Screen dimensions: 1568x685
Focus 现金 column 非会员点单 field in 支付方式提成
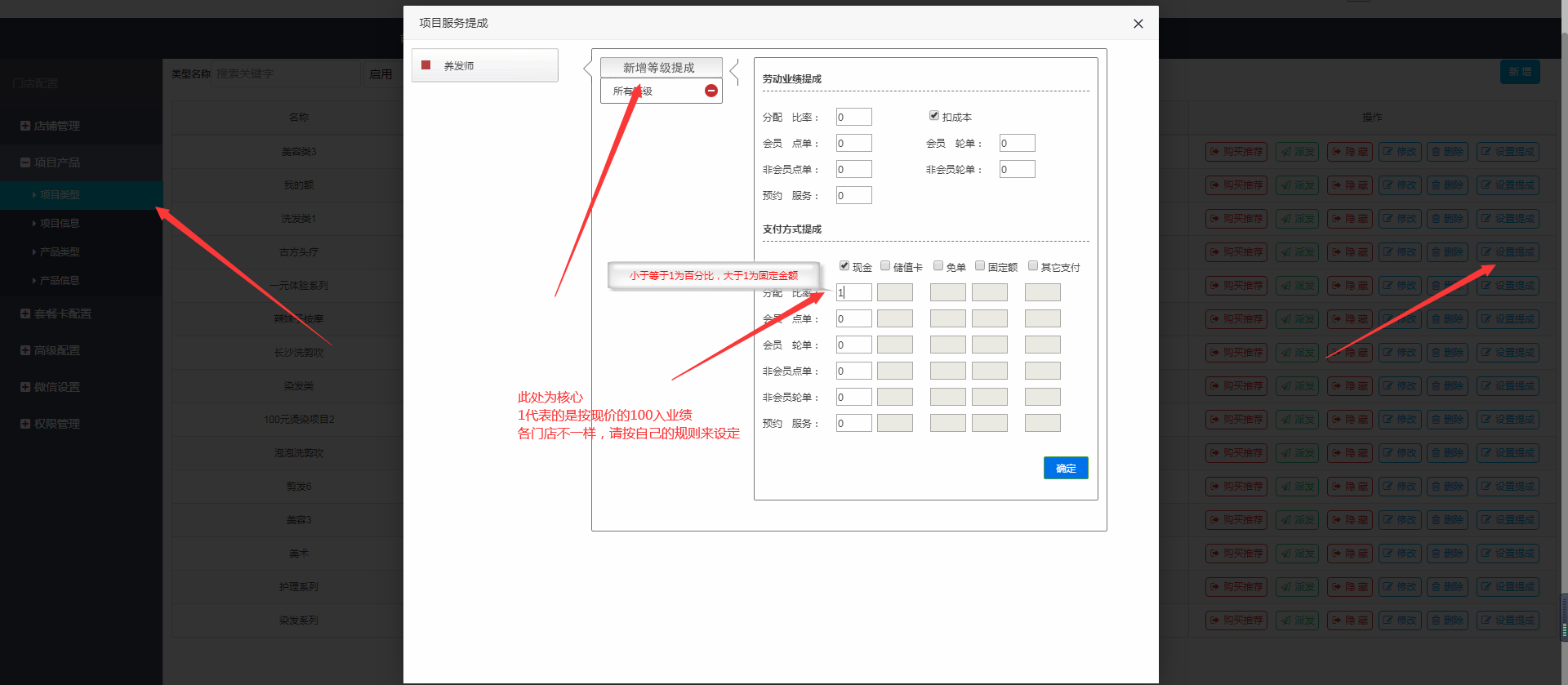(854, 371)
